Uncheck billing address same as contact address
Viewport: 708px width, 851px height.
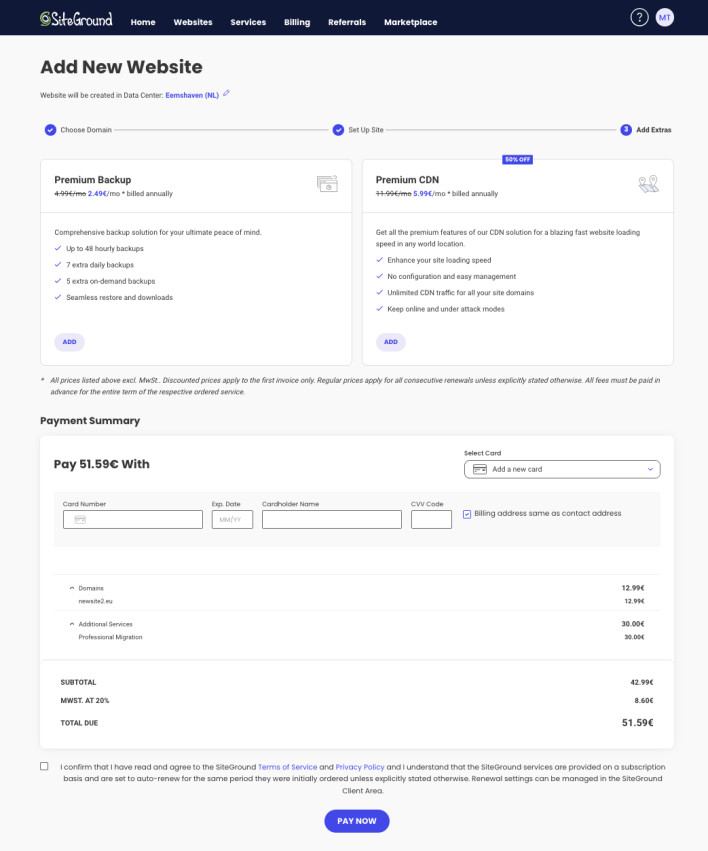coord(467,514)
